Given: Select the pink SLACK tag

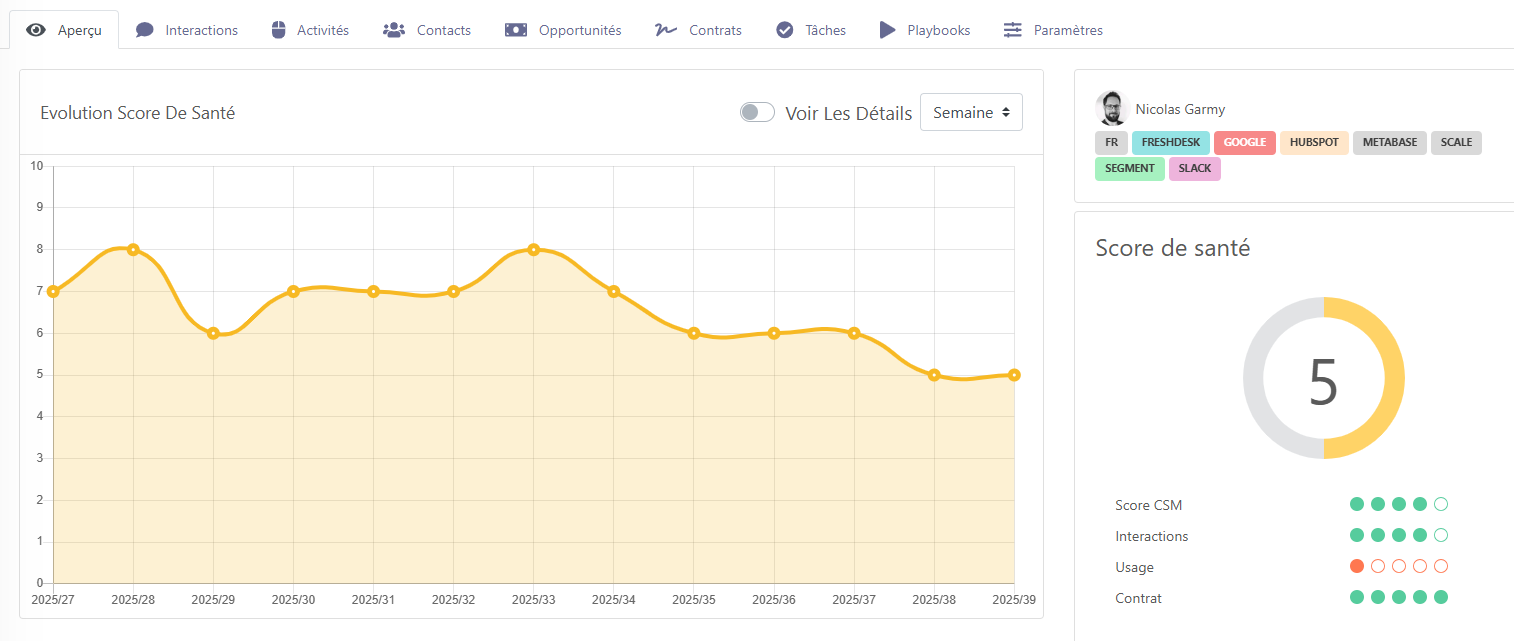Looking at the screenshot, I should [x=1194, y=168].
